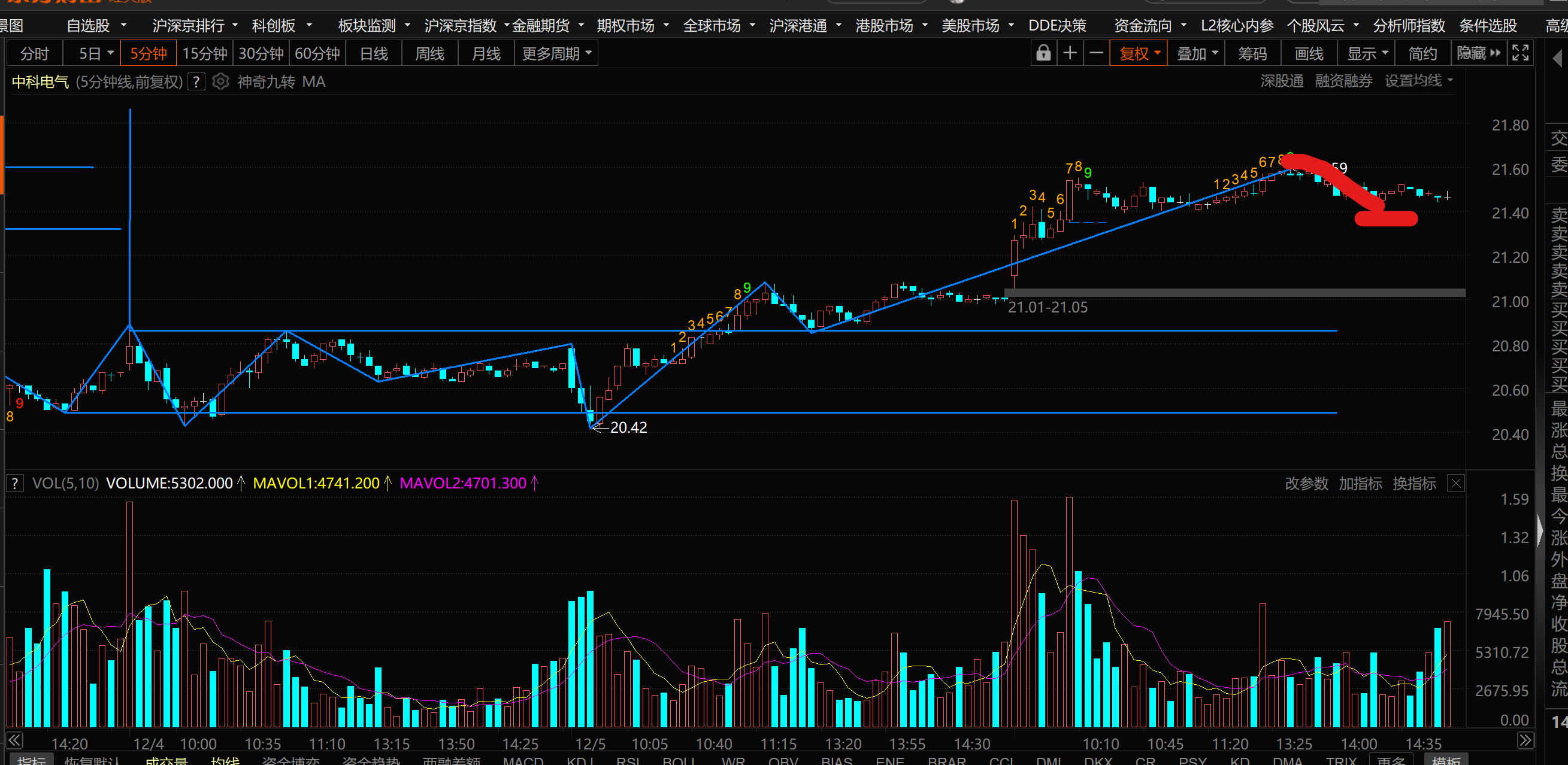Click 换指标 to change indicator
The width and height of the screenshot is (1568, 765).
coord(1414,483)
